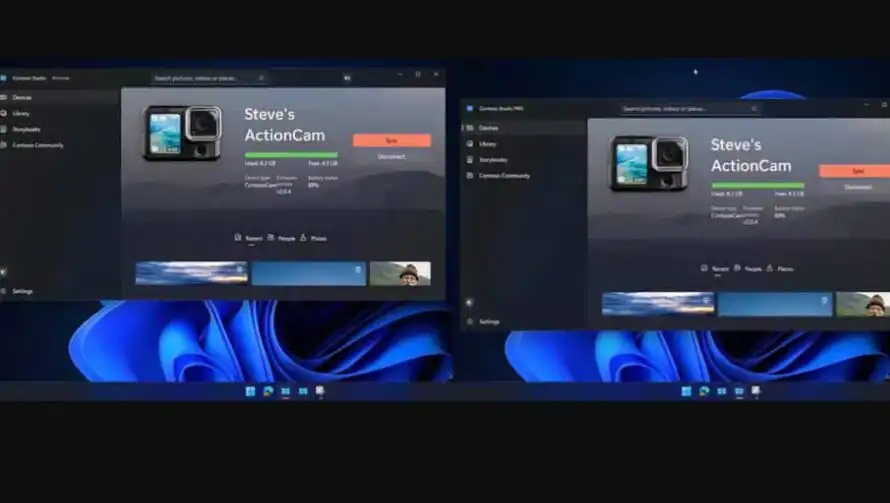Image resolution: width=890 pixels, height=503 pixels.
Task: Click the speaker icon above Settings, right window
Action: (470, 303)
